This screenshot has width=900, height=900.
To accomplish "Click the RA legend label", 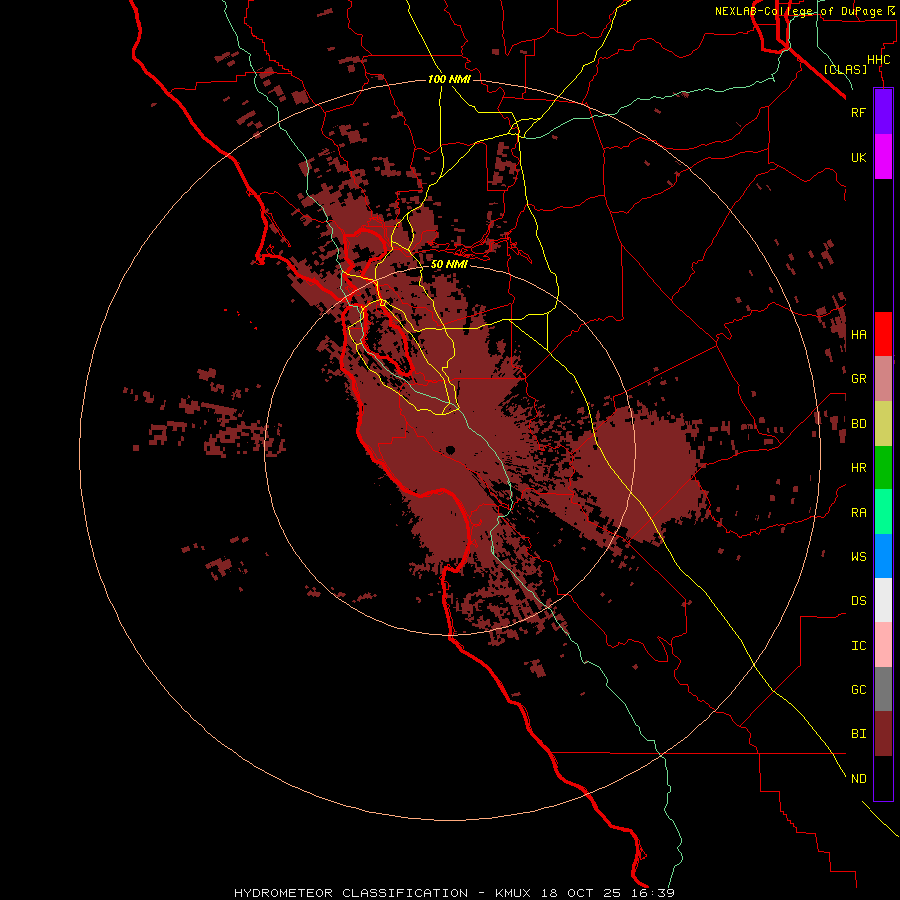I will pos(858,513).
